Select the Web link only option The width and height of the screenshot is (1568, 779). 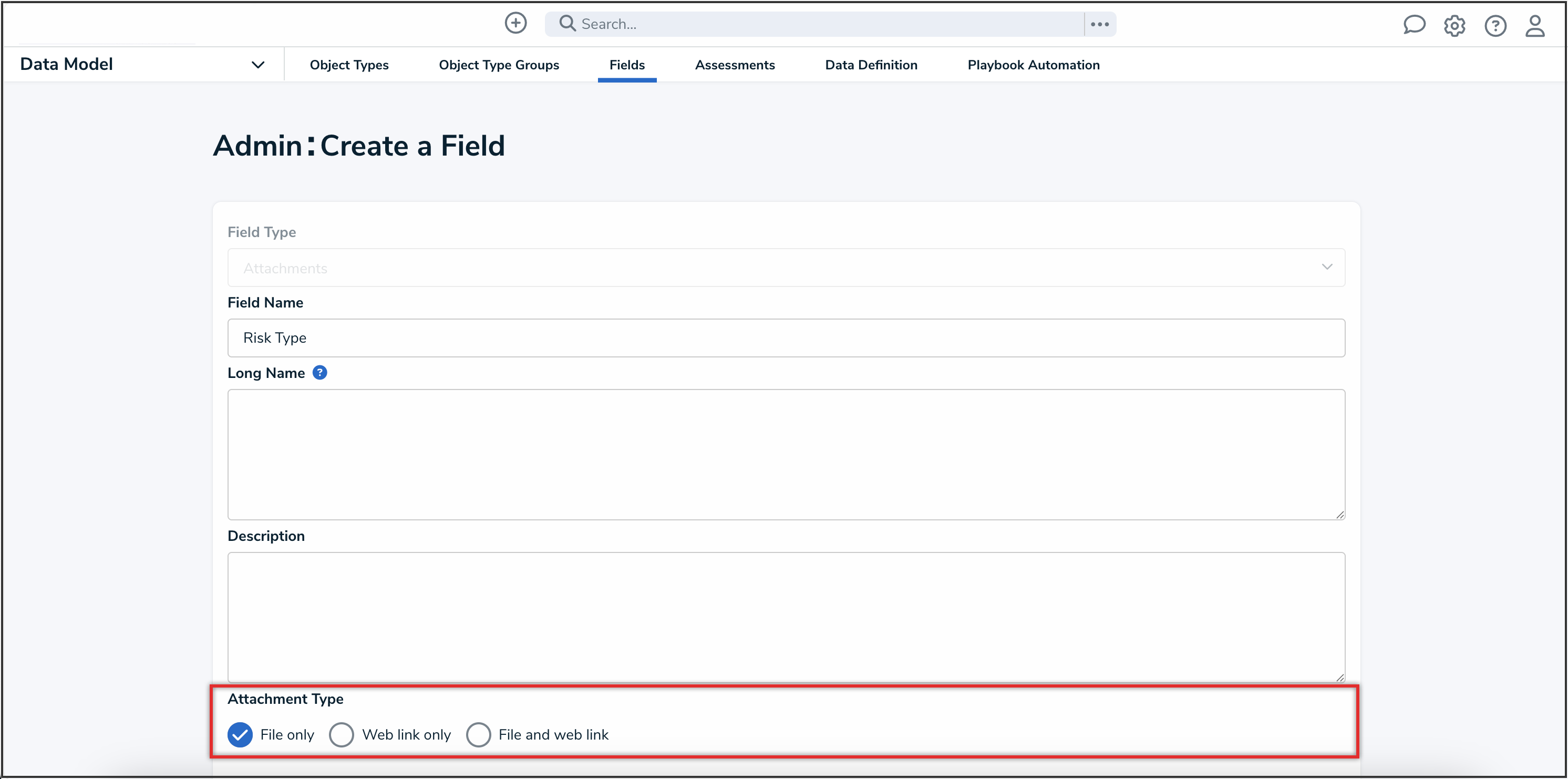(342, 734)
